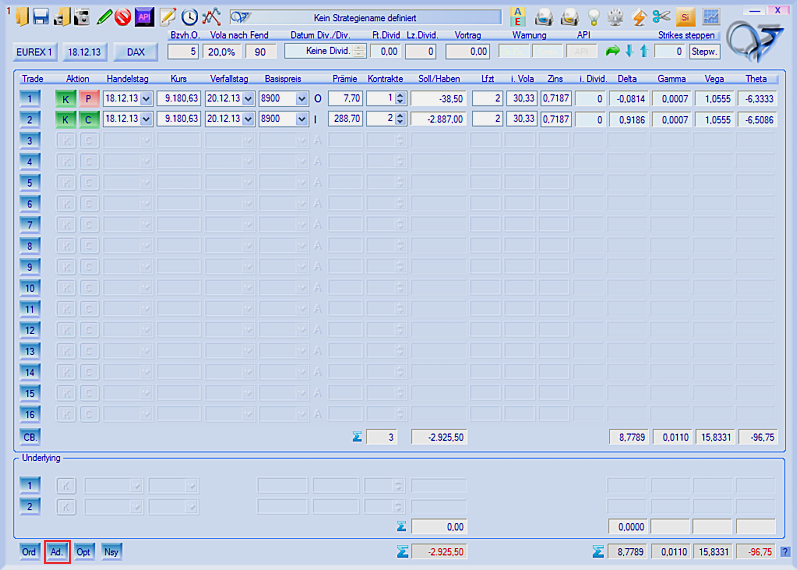Click the blue question mark help icon

[785, 552]
